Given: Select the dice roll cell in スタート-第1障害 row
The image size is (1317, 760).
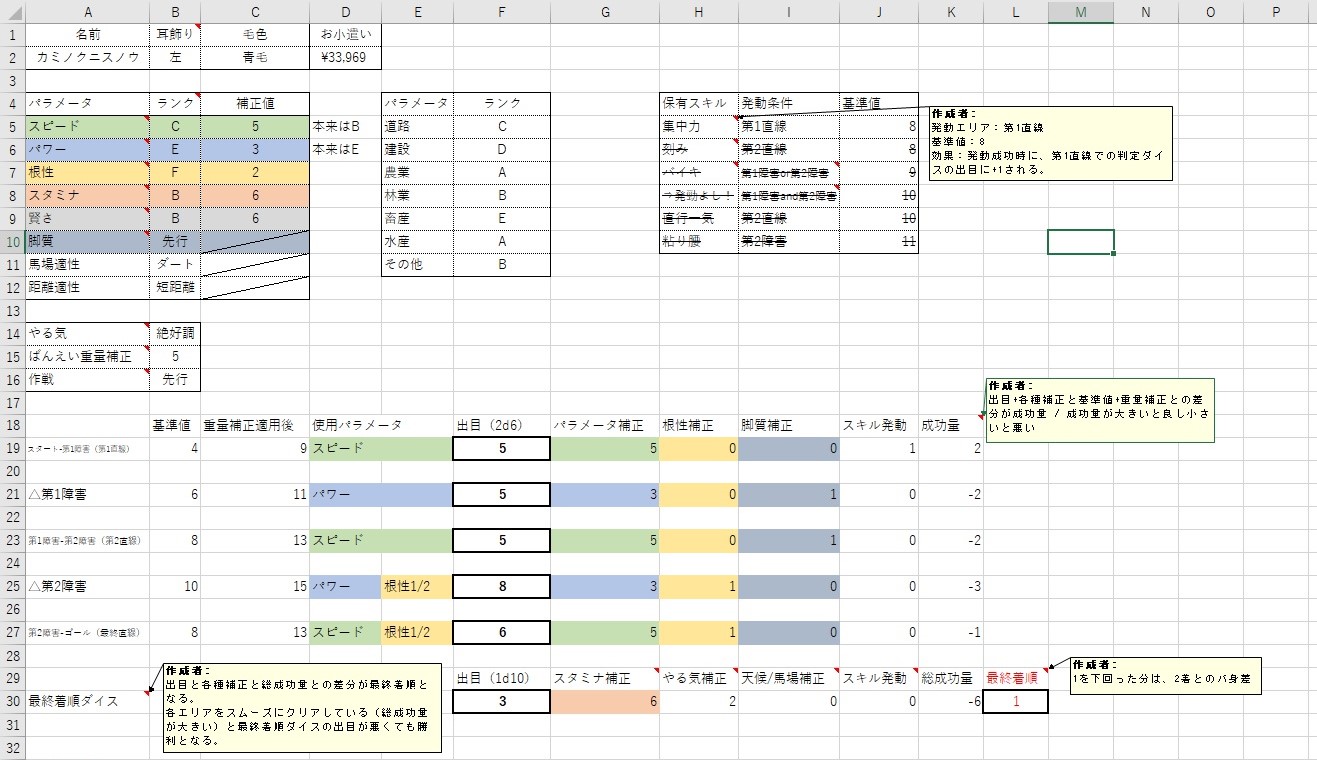Looking at the screenshot, I should pyautogui.click(x=501, y=449).
